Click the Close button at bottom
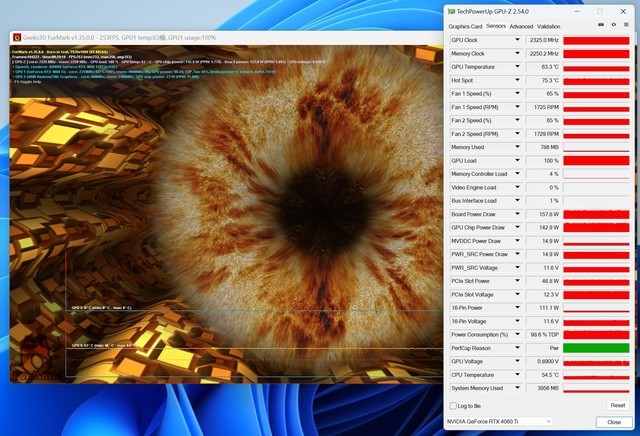 pos(614,422)
